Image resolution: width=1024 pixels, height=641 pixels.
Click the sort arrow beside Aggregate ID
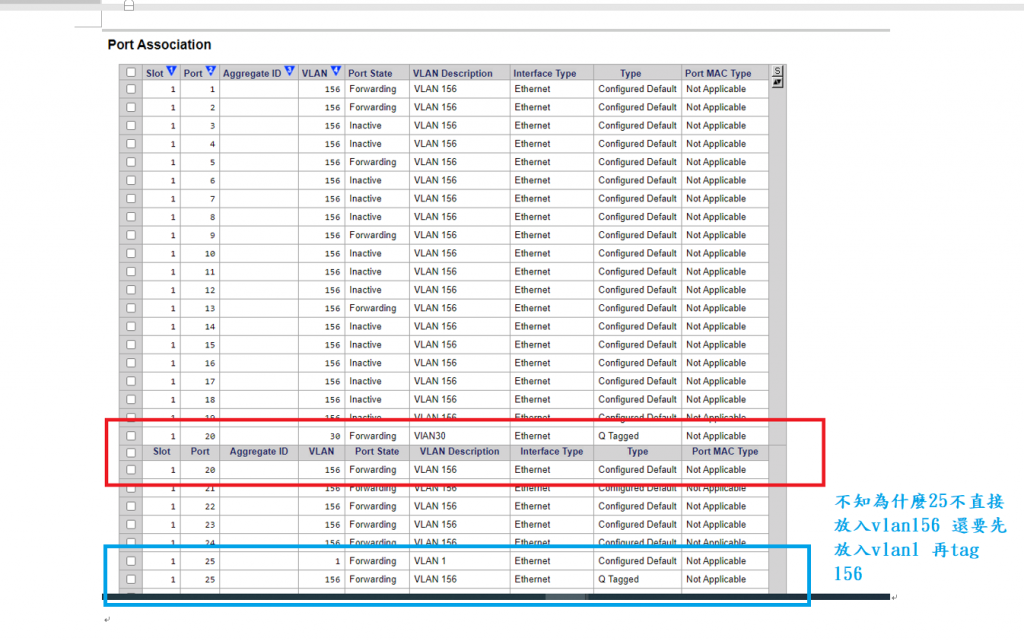pyautogui.click(x=290, y=71)
